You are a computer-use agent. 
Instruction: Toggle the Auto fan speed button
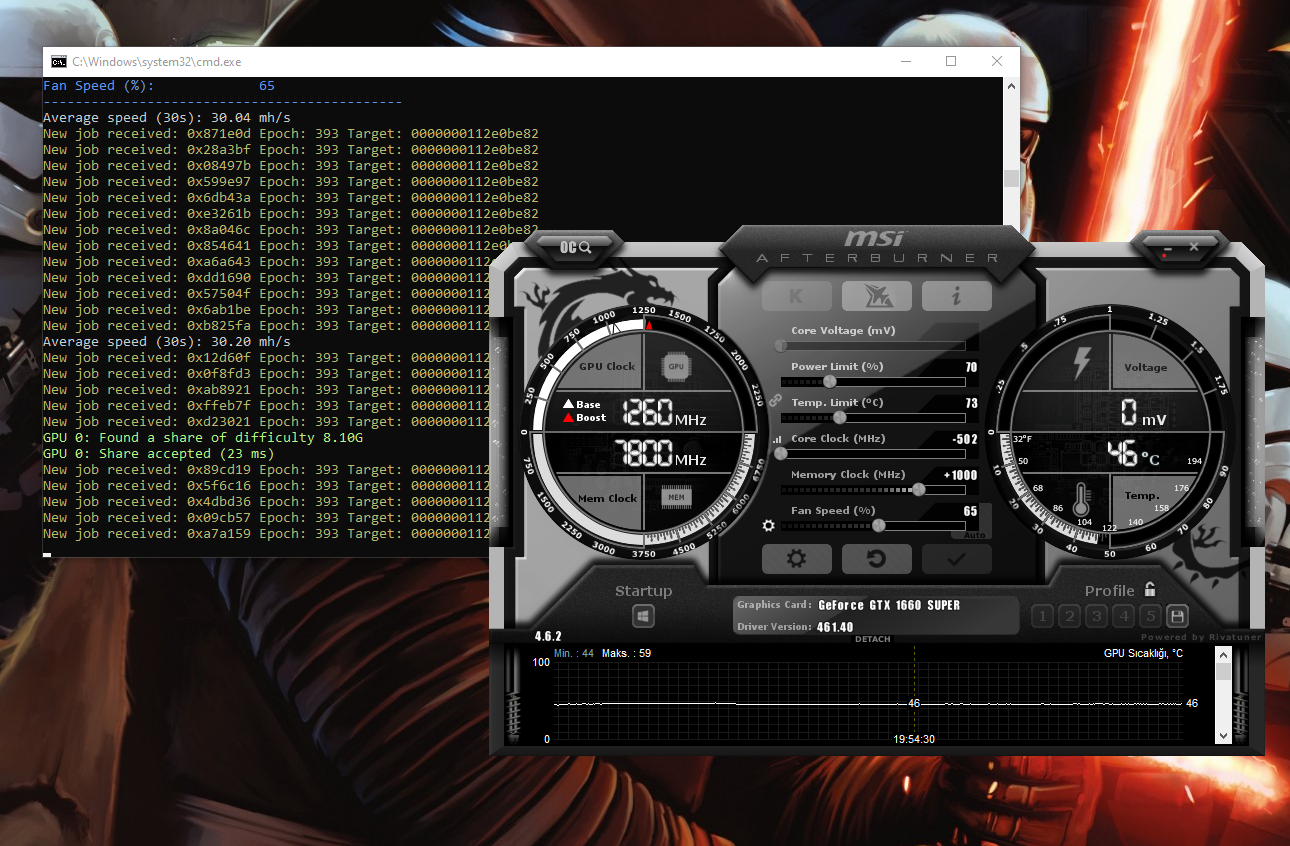(975, 535)
